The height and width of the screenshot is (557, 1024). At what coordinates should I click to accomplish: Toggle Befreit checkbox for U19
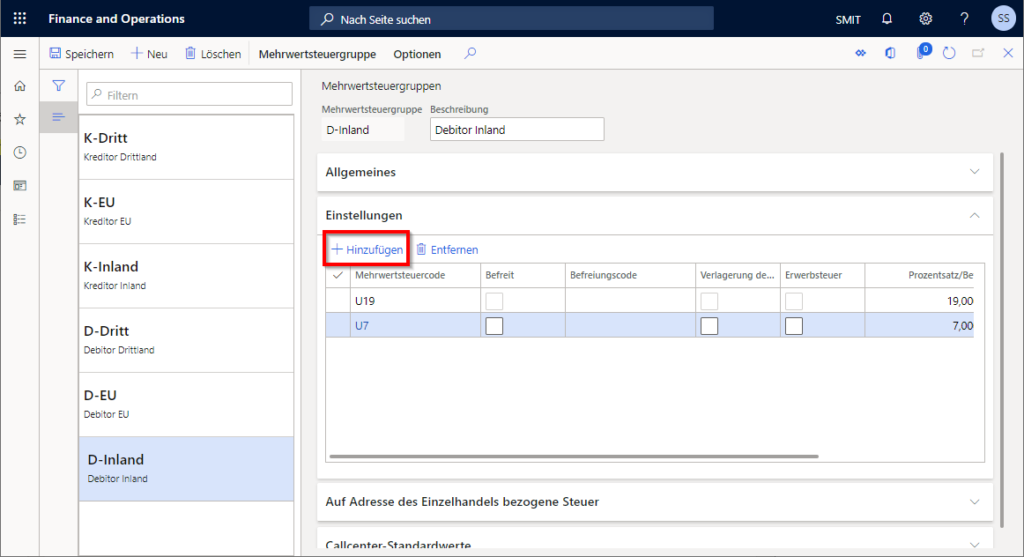[494, 301]
